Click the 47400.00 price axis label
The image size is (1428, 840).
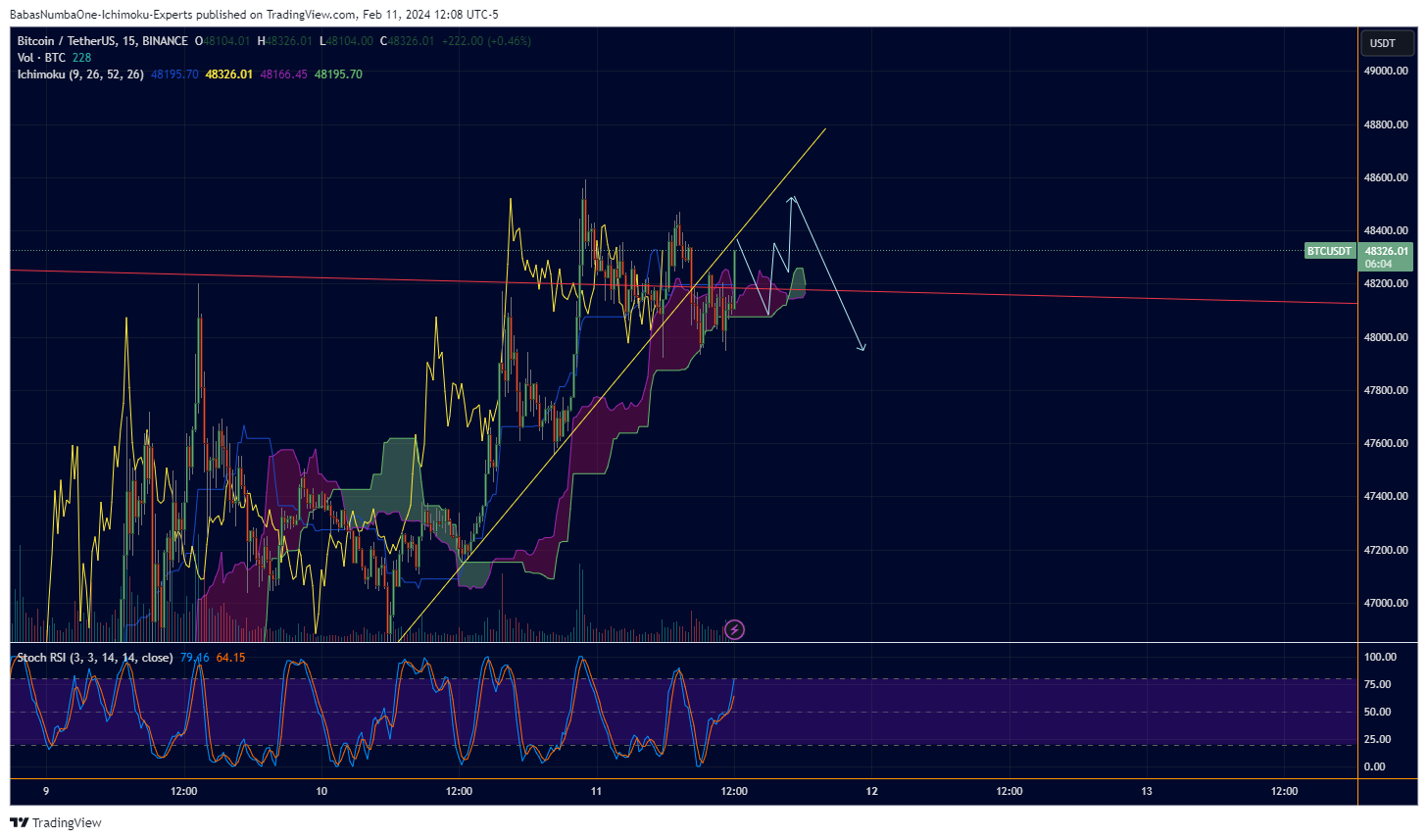1386,496
